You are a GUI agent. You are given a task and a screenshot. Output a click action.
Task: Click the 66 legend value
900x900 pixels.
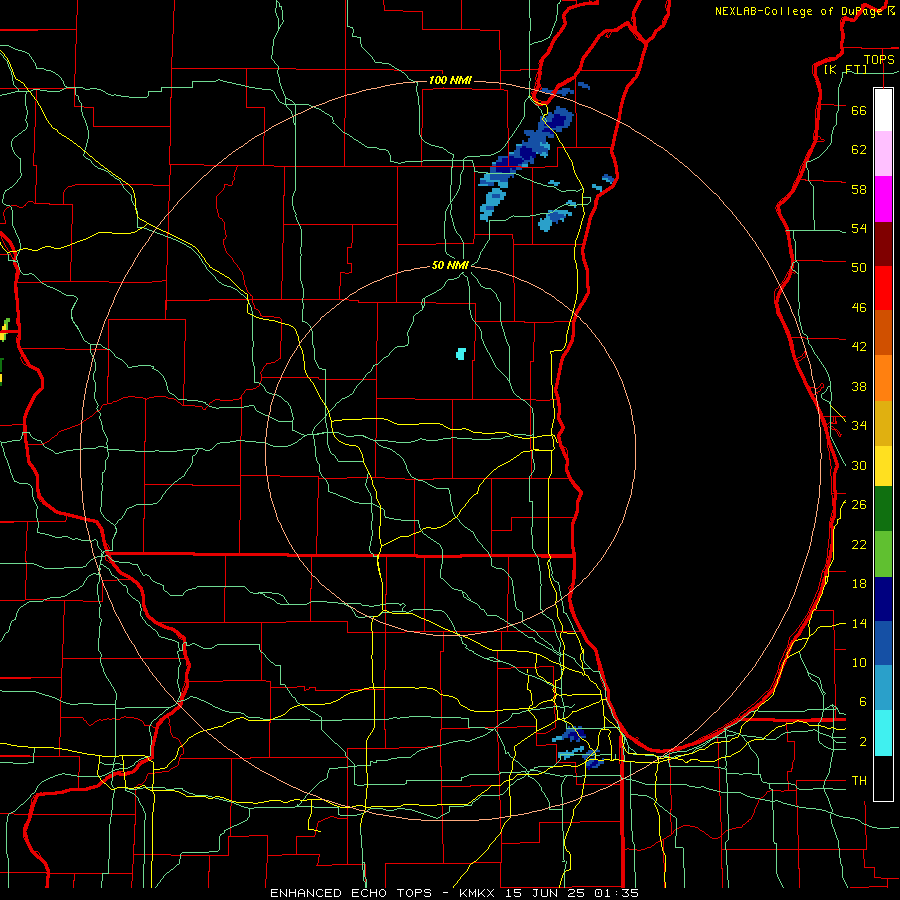(x=859, y=110)
